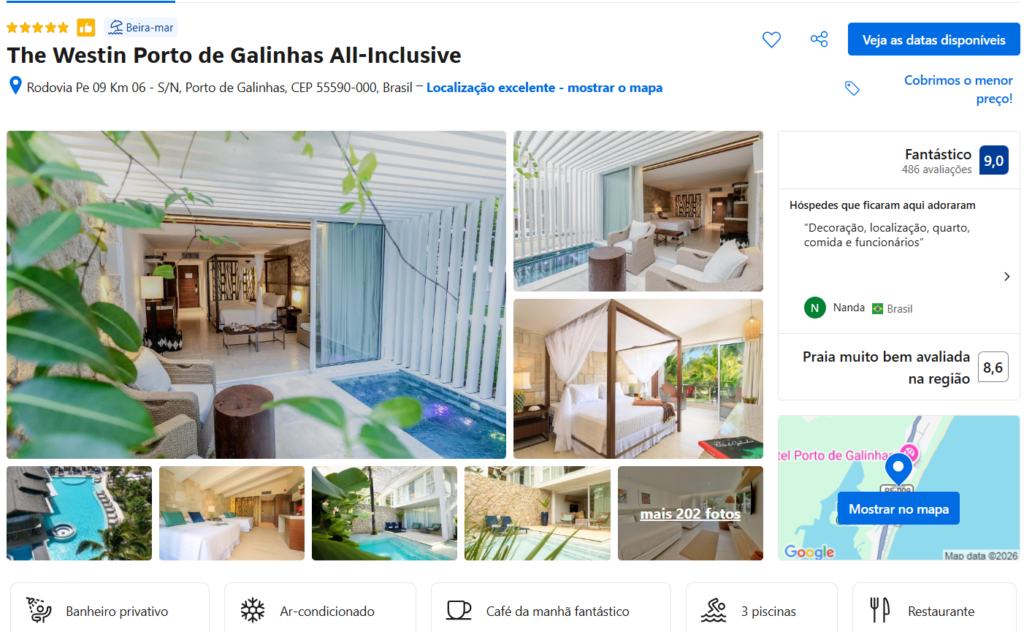1024x632 pixels.
Task: Save property with the heart icon
Action: point(771,40)
